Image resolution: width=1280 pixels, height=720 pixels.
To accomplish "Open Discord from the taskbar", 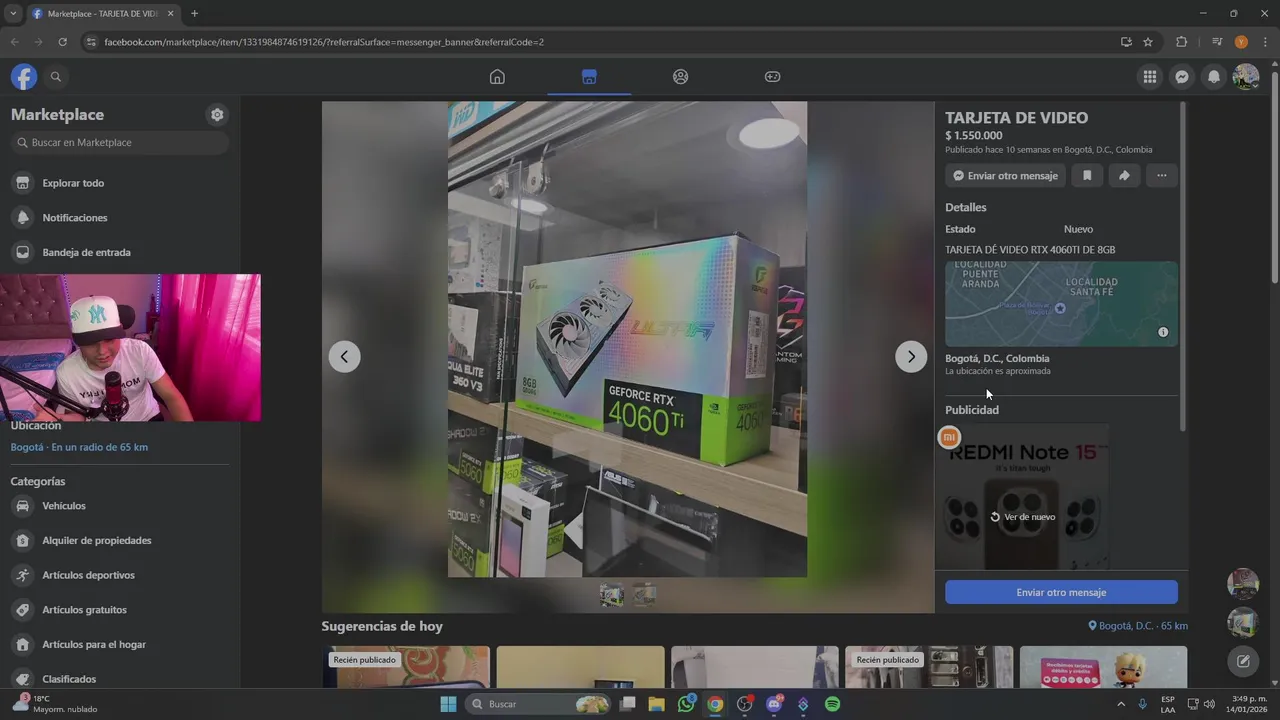I will coord(774,704).
